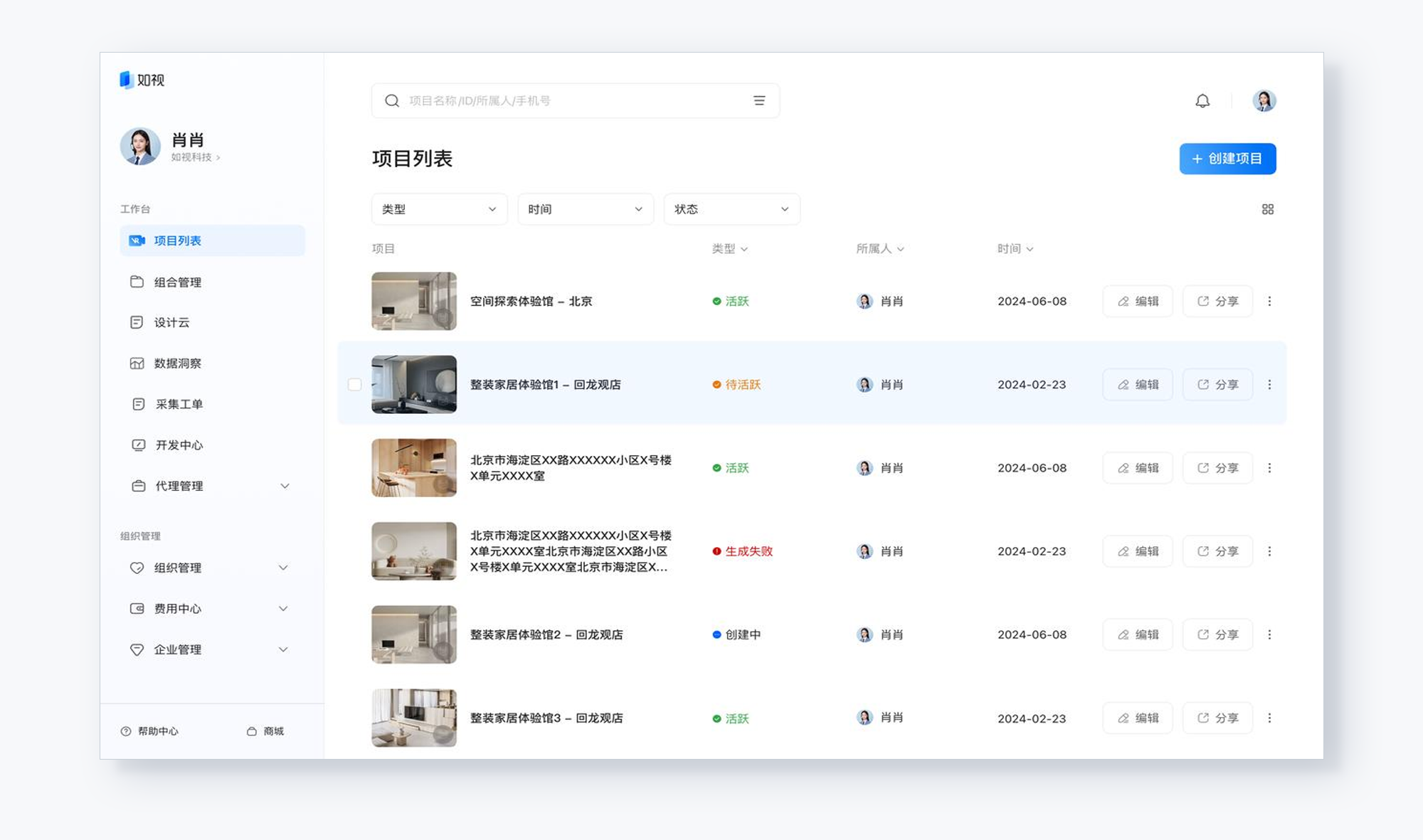This screenshot has width=1423, height=840.
Task: Click the project search input field
Action: click(x=575, y=101)
